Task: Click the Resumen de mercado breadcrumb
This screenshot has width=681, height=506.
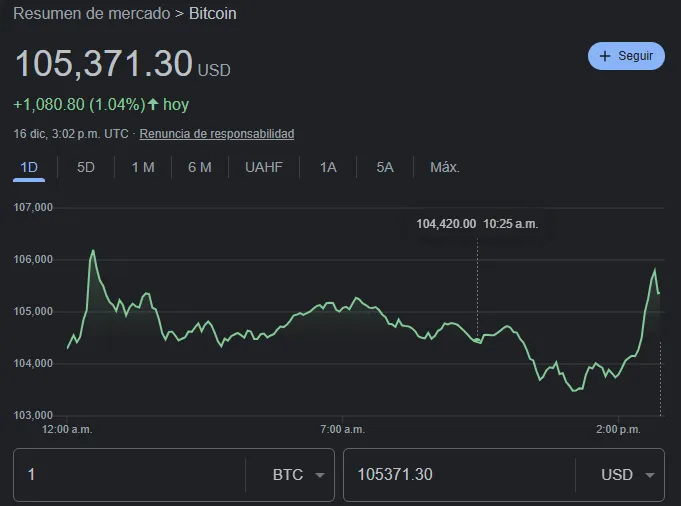Action: pos(92,13)
